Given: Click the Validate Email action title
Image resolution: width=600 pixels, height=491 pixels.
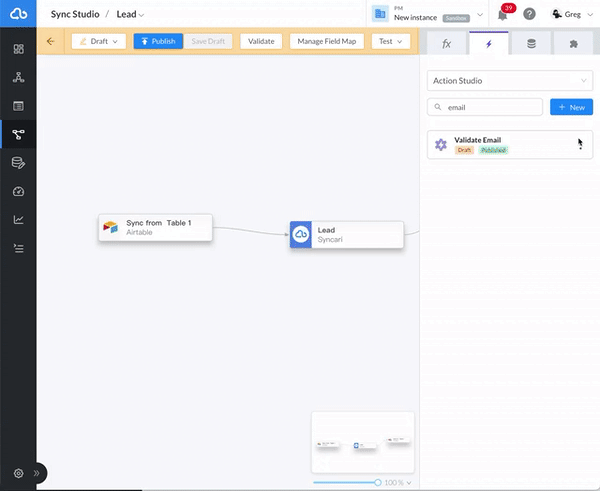Looking at the screenshot, I should pos(478,140).
